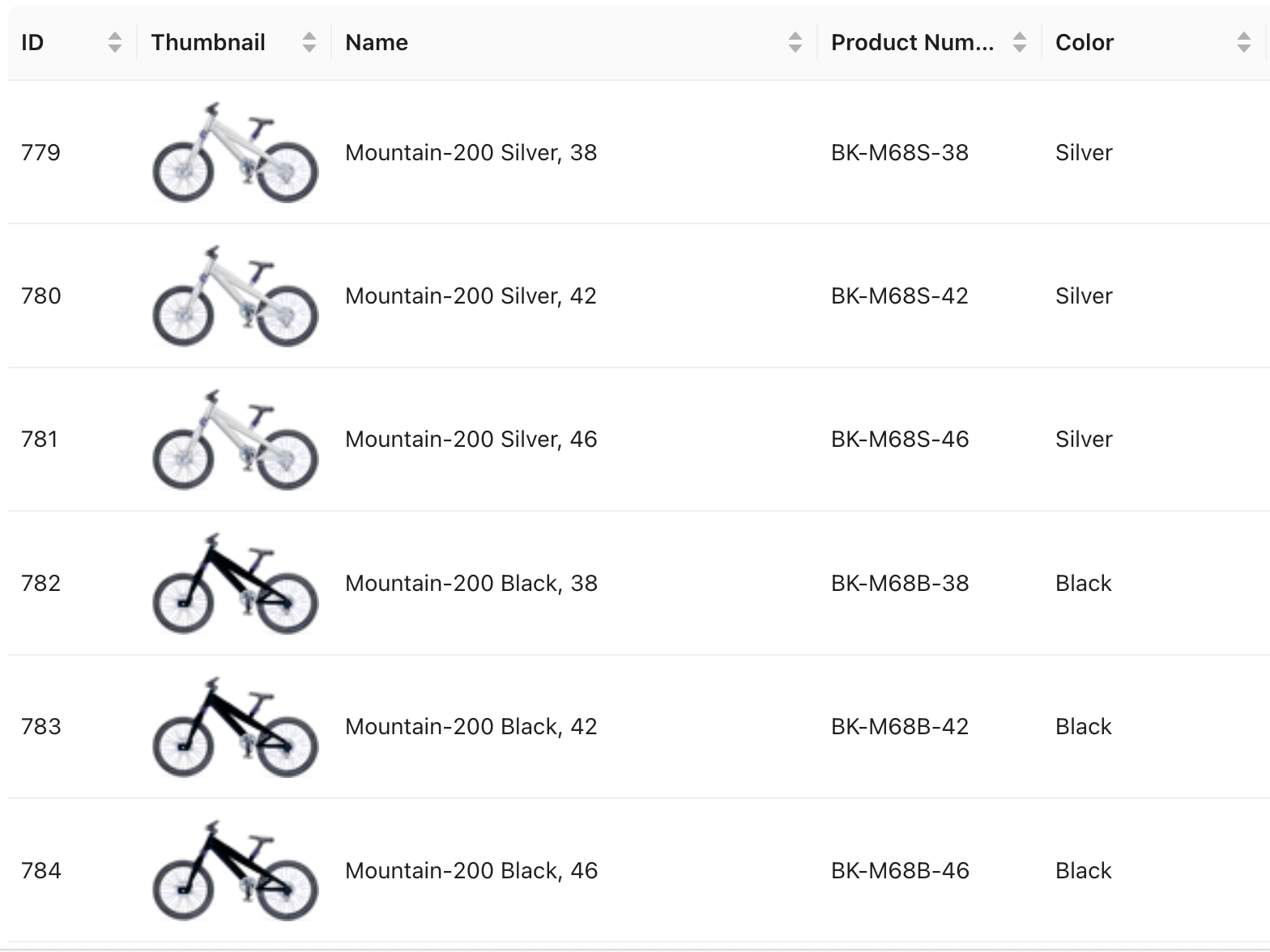Select the Color column header label

click(1085, 43)
